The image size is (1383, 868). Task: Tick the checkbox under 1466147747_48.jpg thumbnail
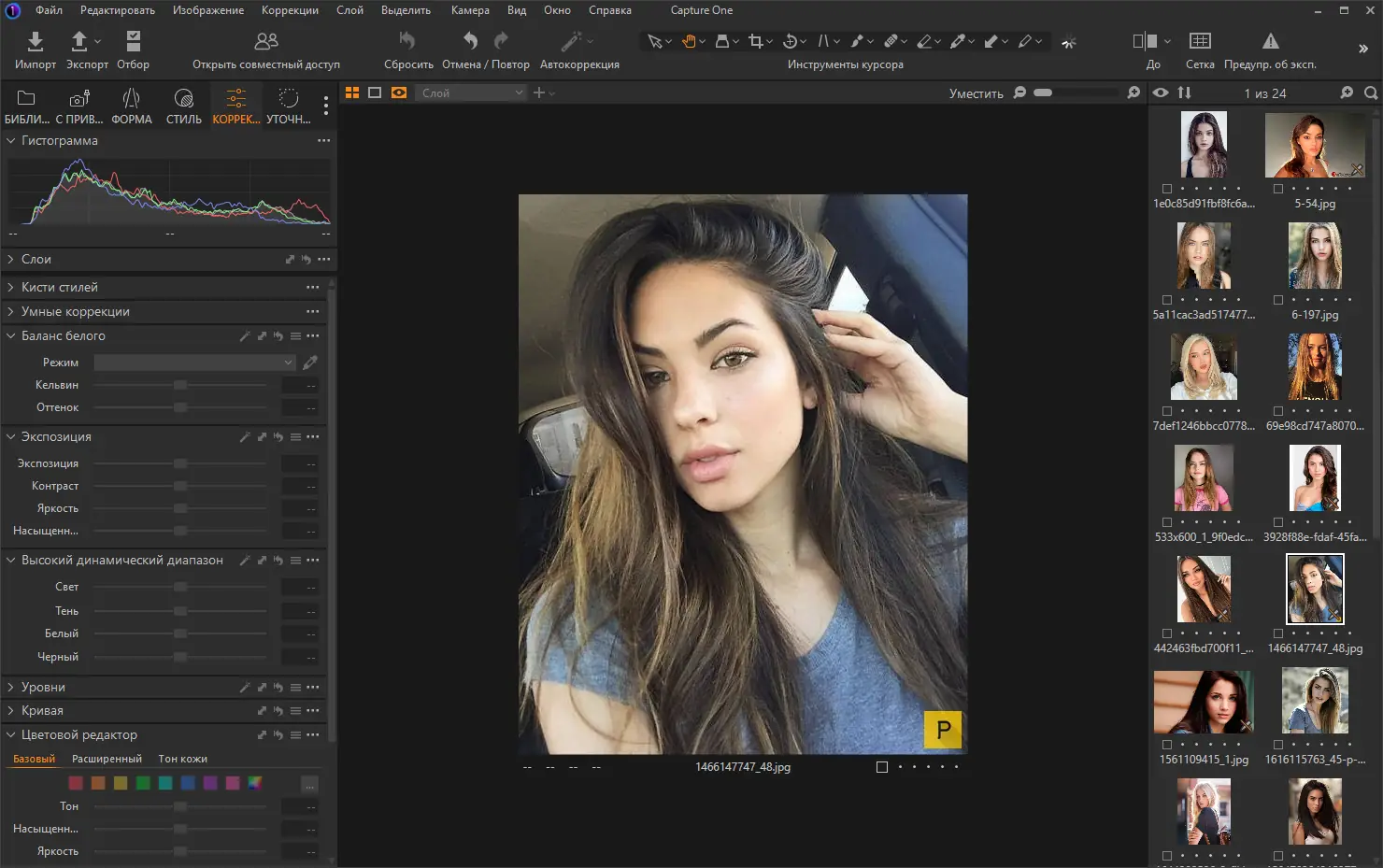point(1277,633)
